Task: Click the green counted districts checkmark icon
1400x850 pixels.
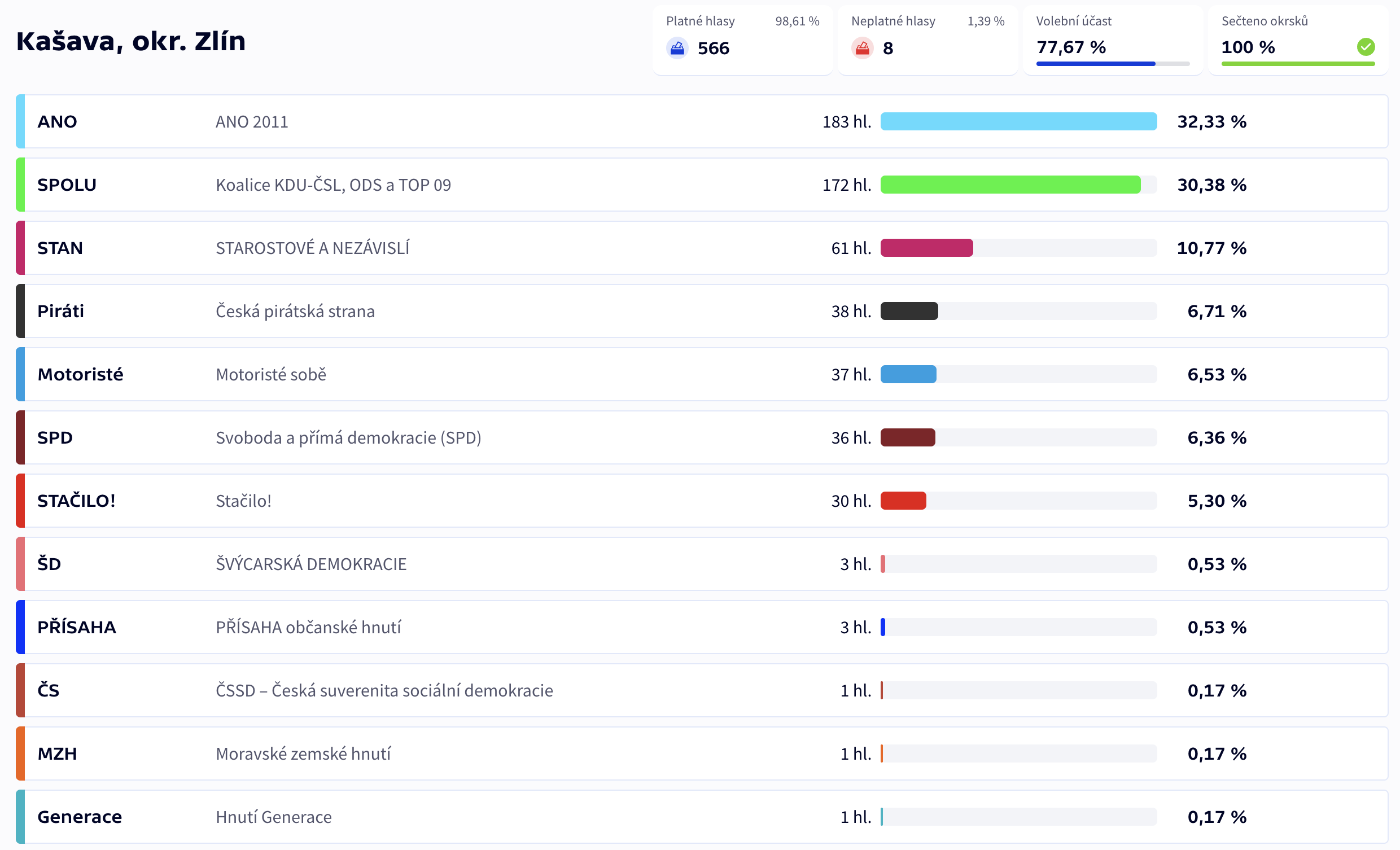Action: (x=1366, y=47)
